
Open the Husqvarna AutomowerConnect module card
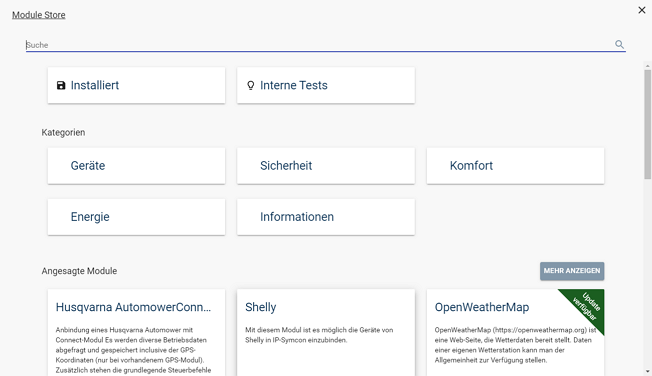coord(136,333)
